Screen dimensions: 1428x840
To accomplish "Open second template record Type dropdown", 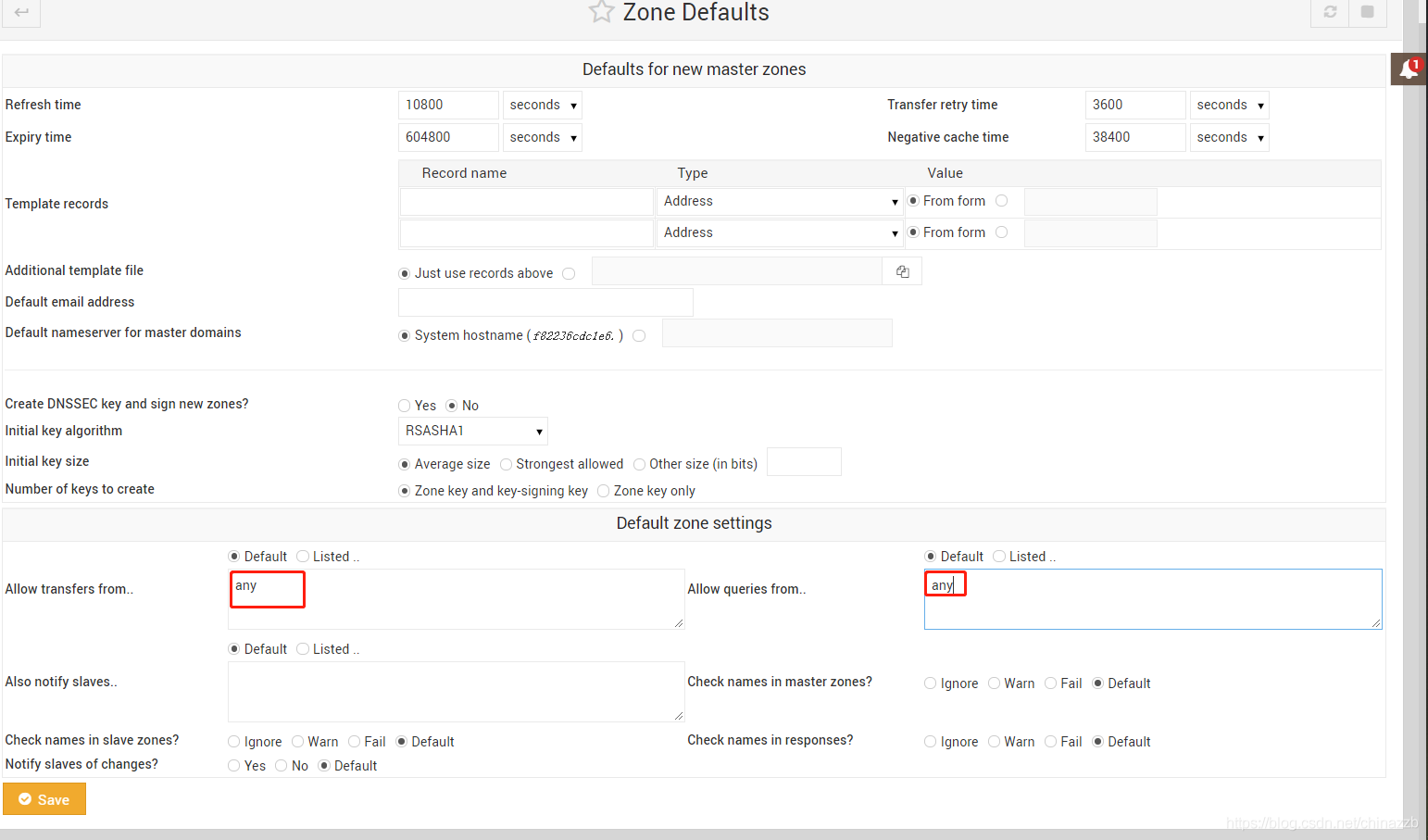I will coord(780,233).
